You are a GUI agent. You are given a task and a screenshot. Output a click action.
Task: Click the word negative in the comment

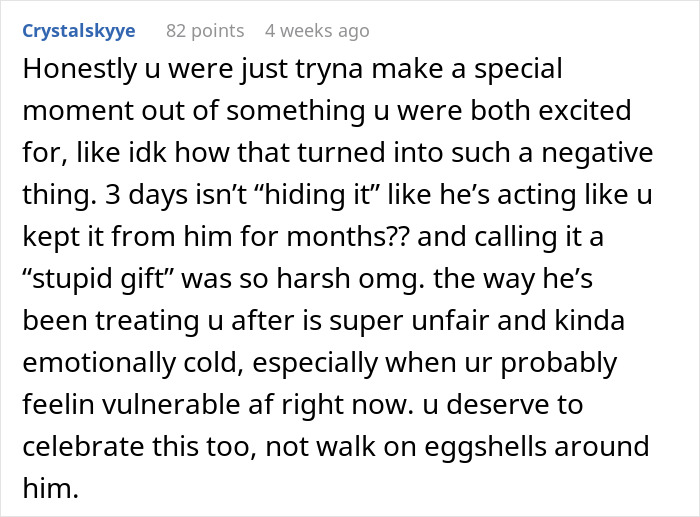click(597, 154)
